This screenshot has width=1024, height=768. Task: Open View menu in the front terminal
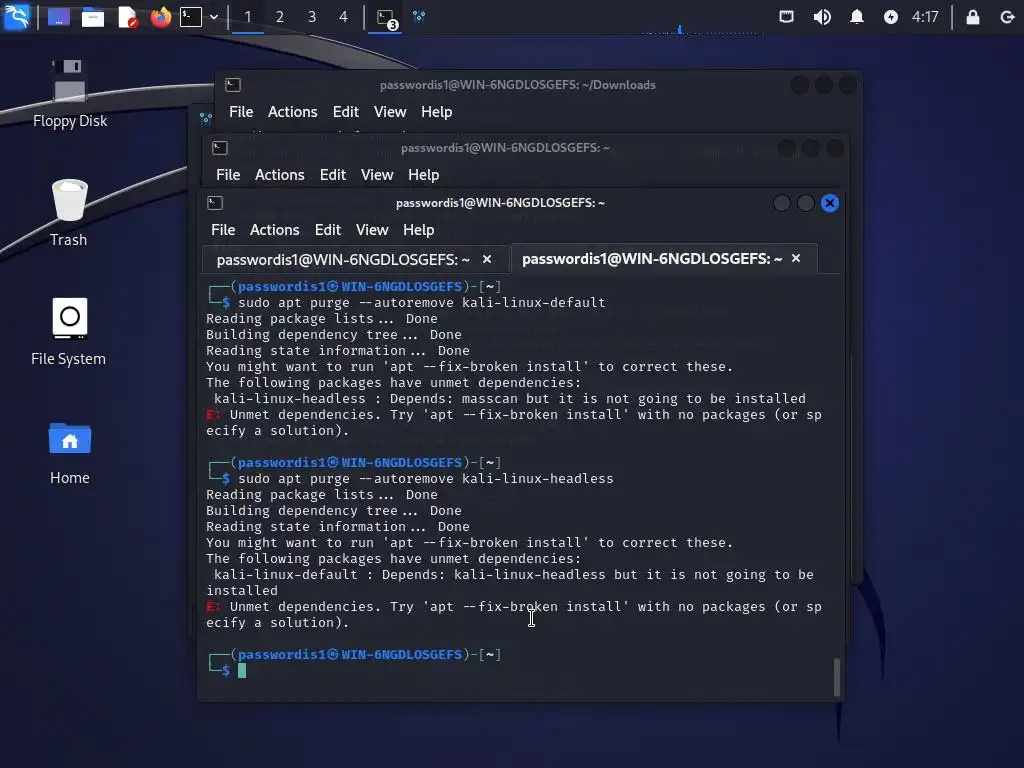(x=372, y=230)
